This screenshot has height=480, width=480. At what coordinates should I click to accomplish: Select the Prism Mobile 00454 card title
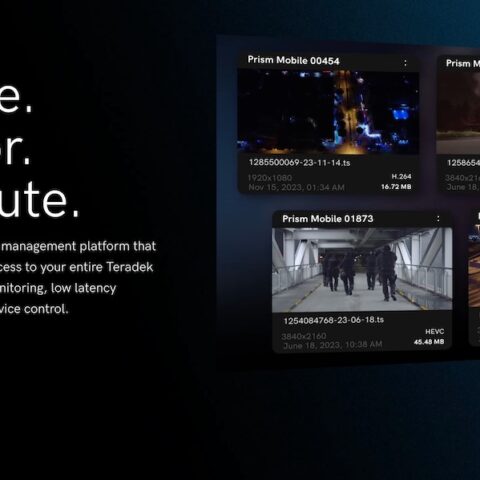293,60
